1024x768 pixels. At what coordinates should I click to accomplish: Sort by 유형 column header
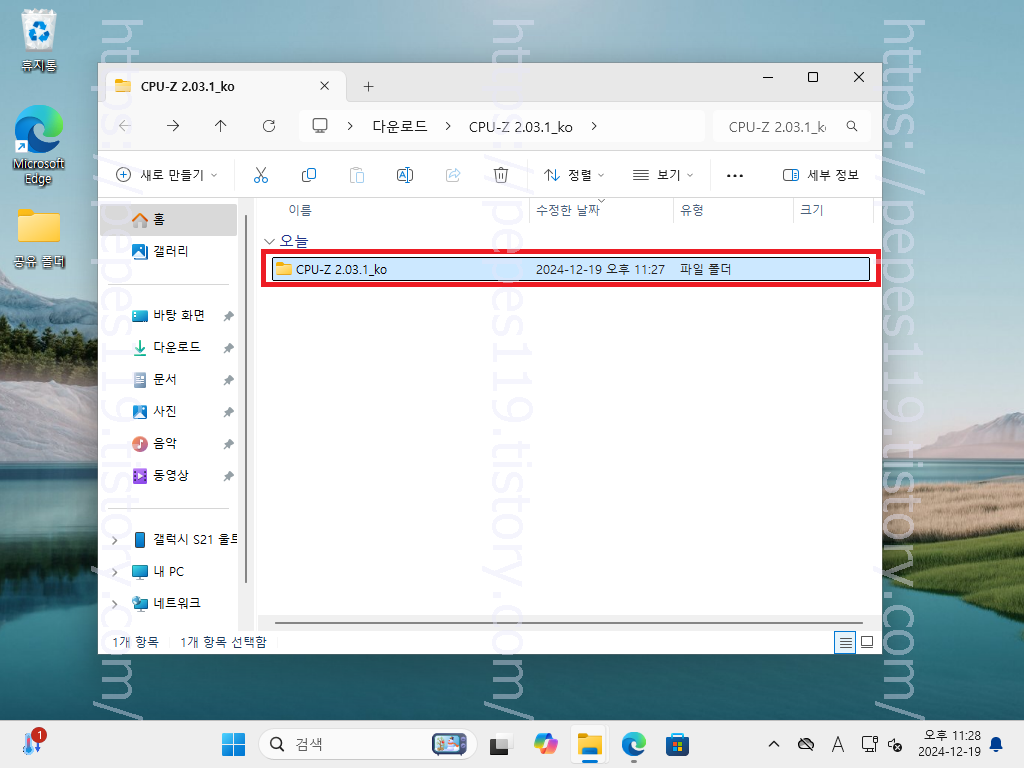[x=733, y=210]
